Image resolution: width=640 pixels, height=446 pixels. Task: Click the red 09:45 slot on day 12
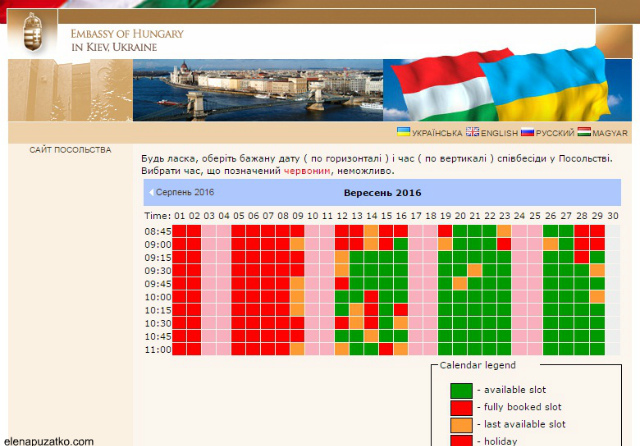pos(342,283)
